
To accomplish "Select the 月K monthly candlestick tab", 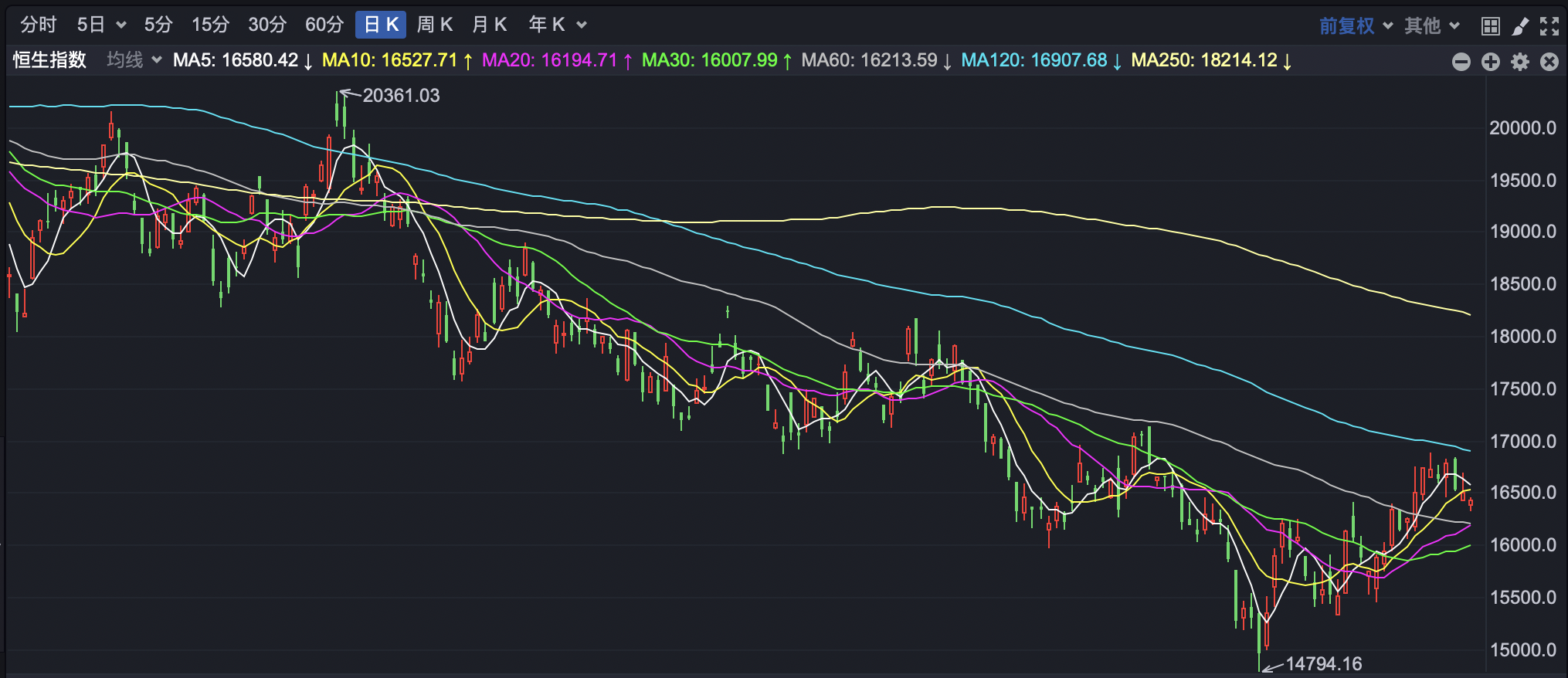I will [x=489, y=25].
